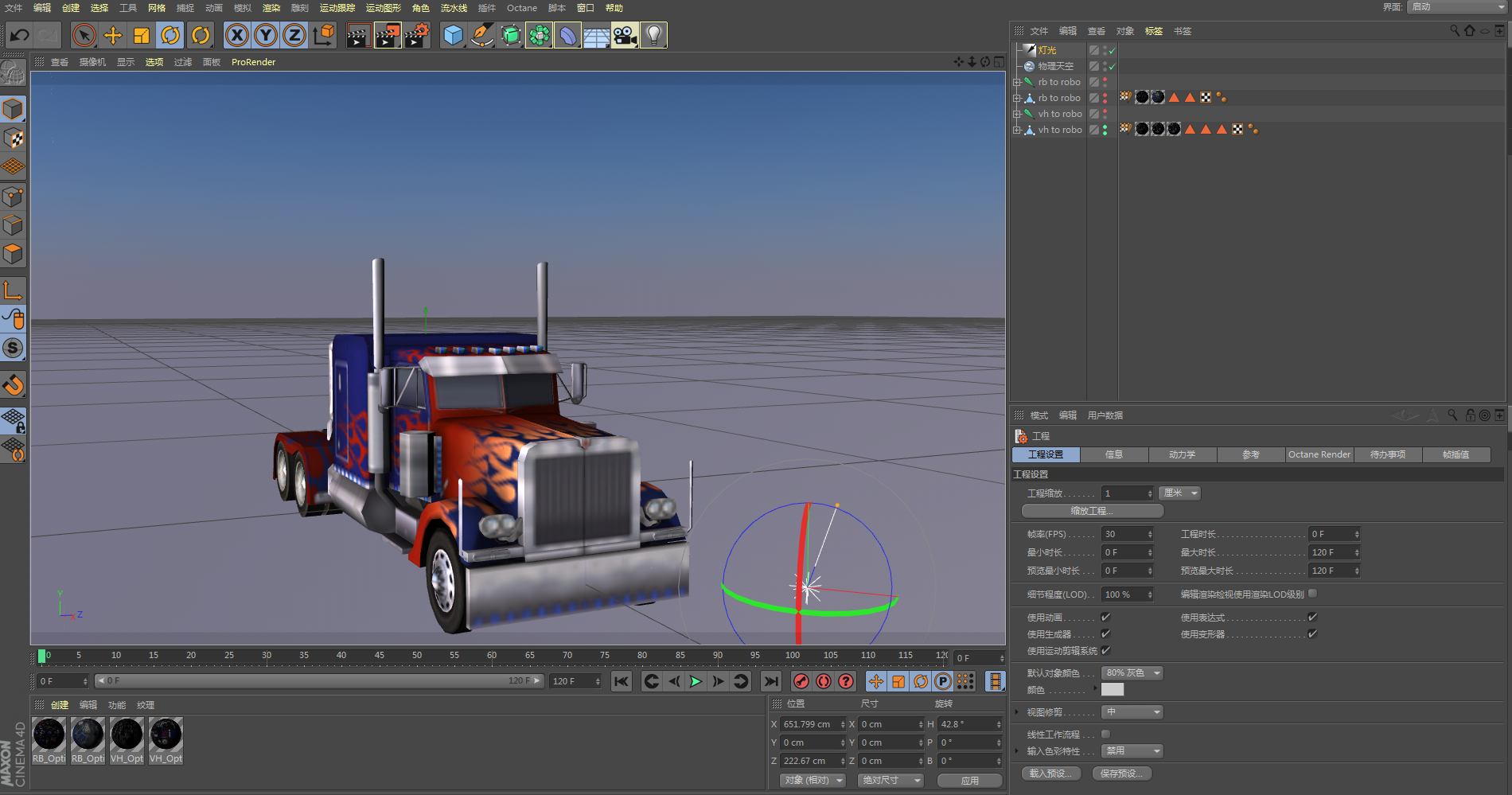The height and width of the screenshot is (795, 1512).
Task: Click the 缩放工程... button
Action: click(x=1093, y=511)
